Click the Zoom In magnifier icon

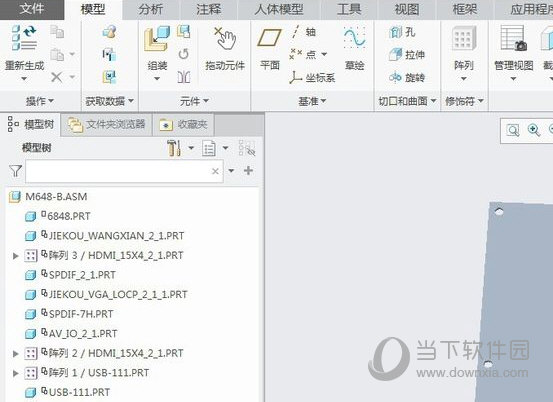point(534,130)
